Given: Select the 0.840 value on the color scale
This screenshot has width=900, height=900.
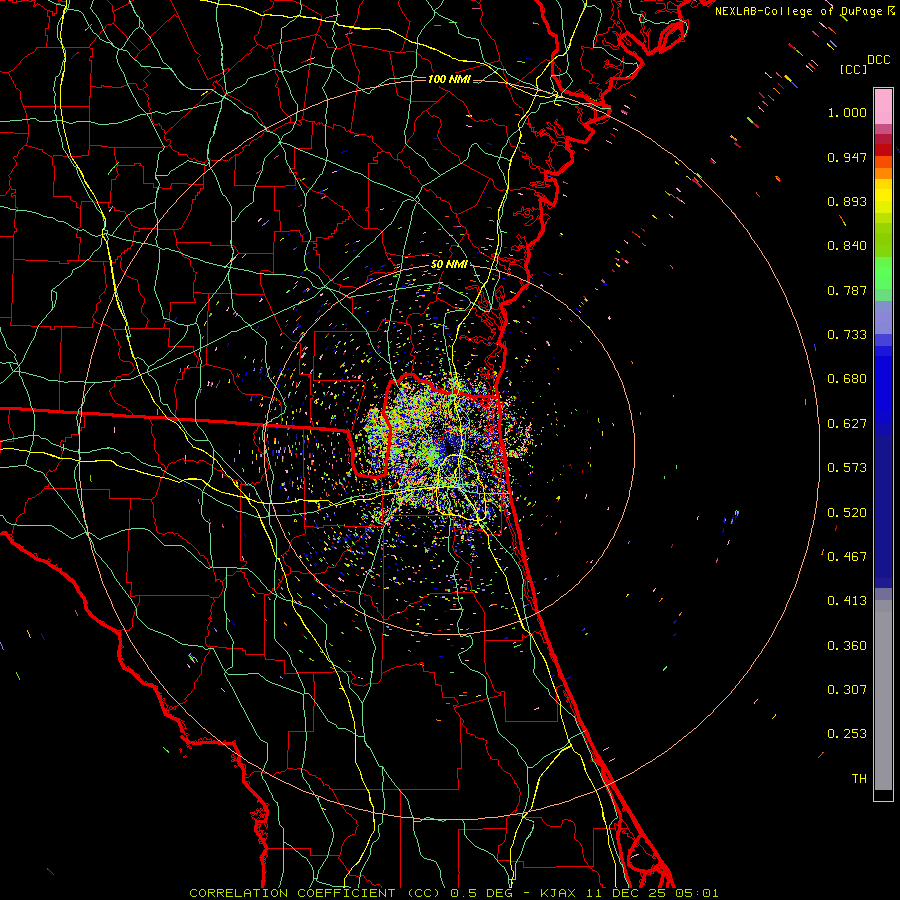Looking at the screenshot, I should (847, 246).
